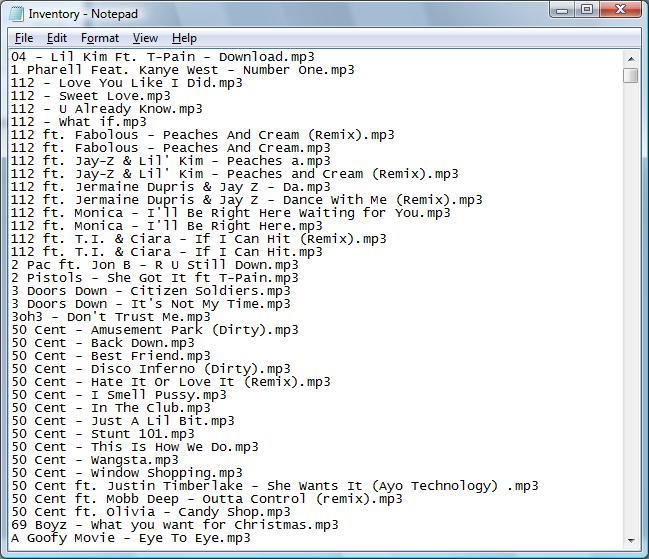Click line "50 Cent - Wangsta.mp3"

pyautogui.click(x=95, y=460)
